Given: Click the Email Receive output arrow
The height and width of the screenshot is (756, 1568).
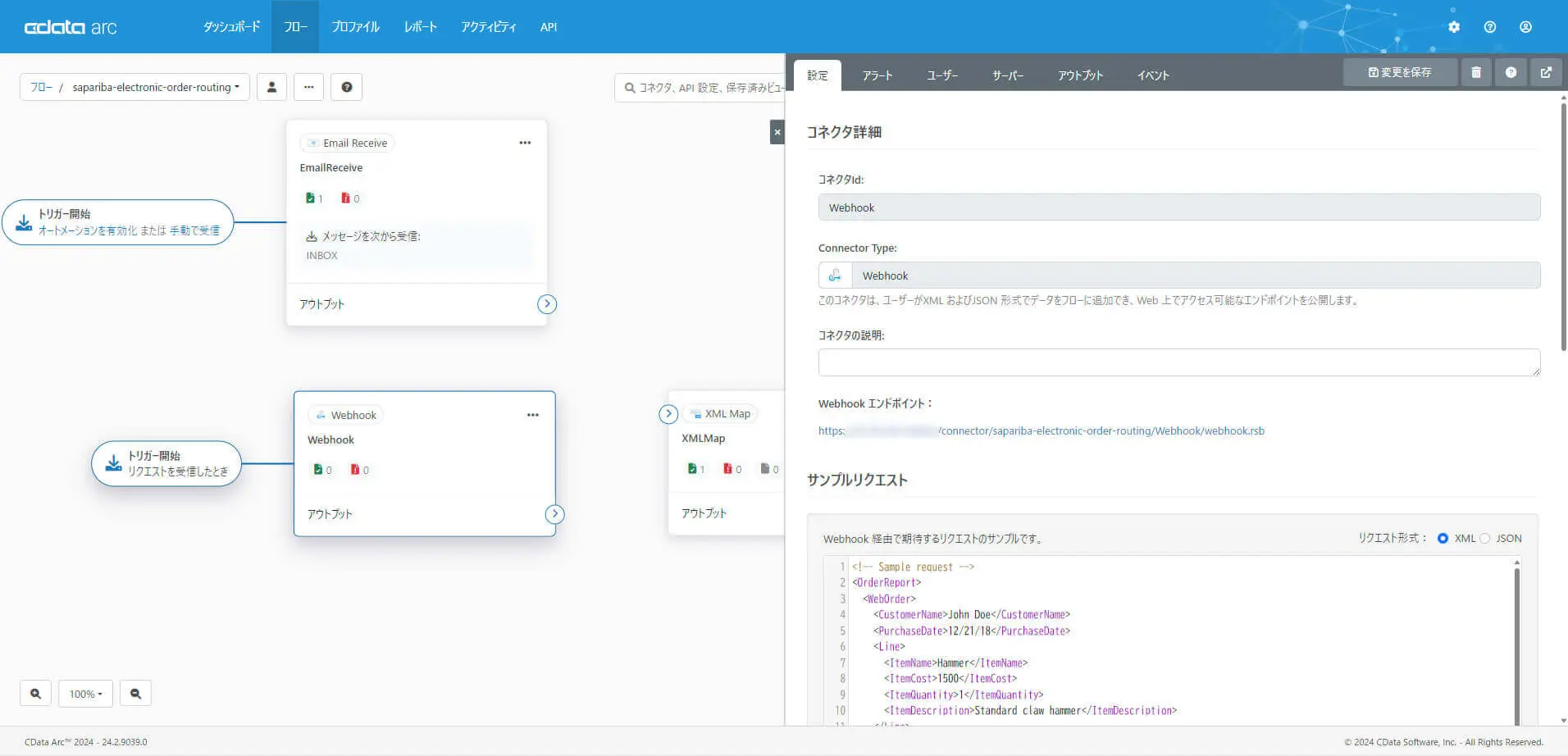Looking at the screenshot, I should pos(547,304).
